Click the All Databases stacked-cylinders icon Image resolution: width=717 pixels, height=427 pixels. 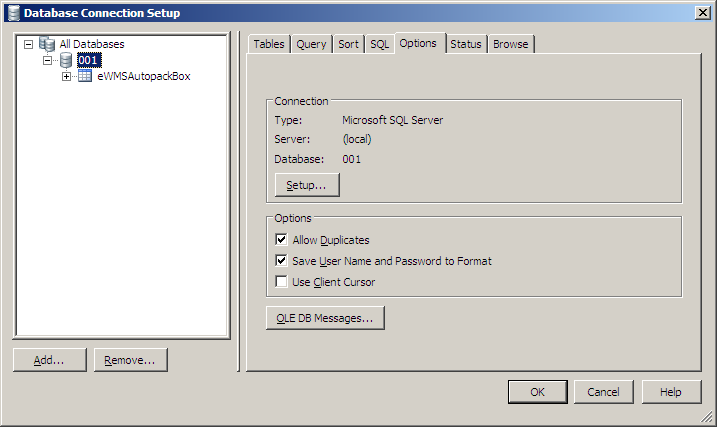pyautogui.click(x=47, y=44)
